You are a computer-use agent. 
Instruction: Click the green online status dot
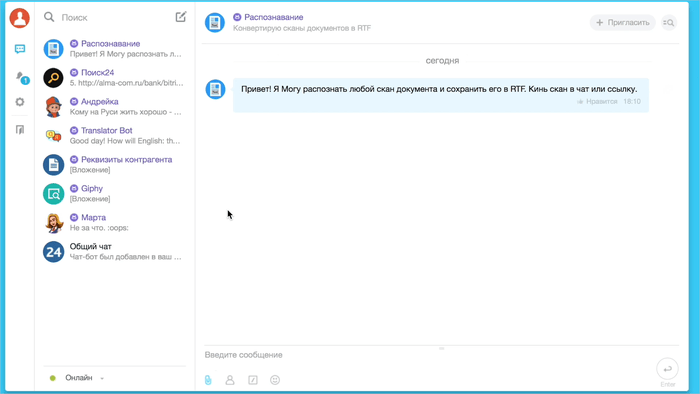point(53,378)
